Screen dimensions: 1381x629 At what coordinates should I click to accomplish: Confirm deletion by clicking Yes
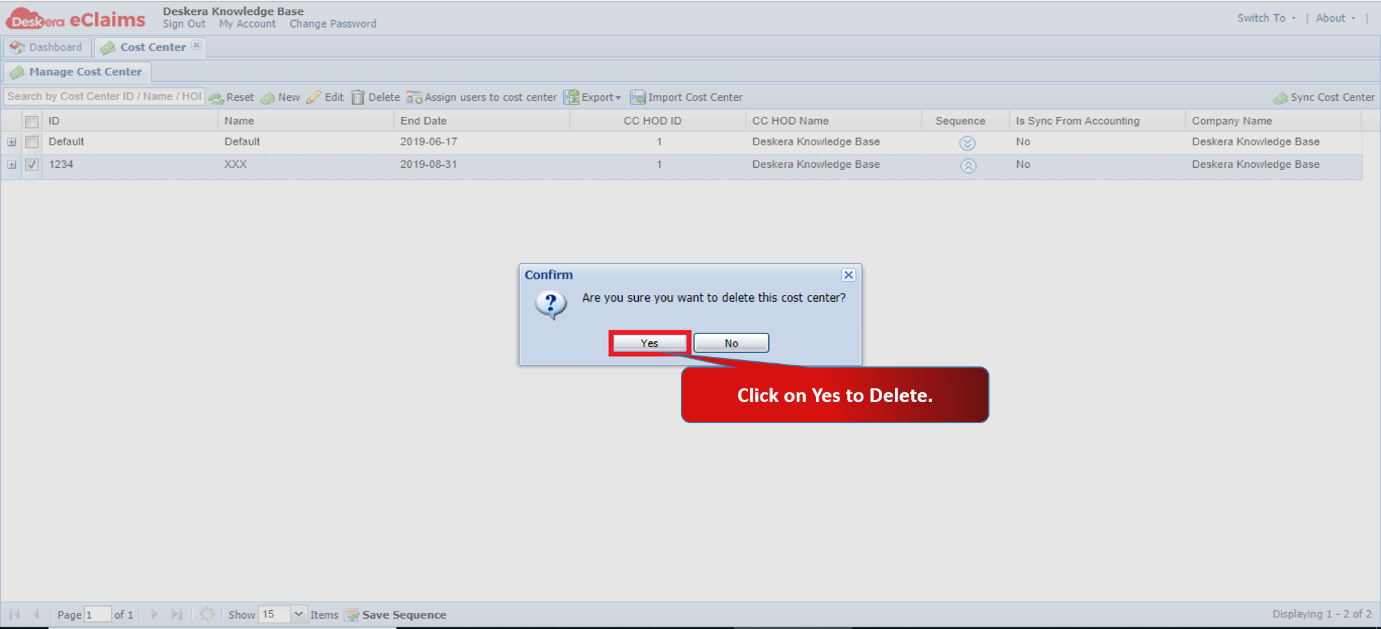[650, 343]
